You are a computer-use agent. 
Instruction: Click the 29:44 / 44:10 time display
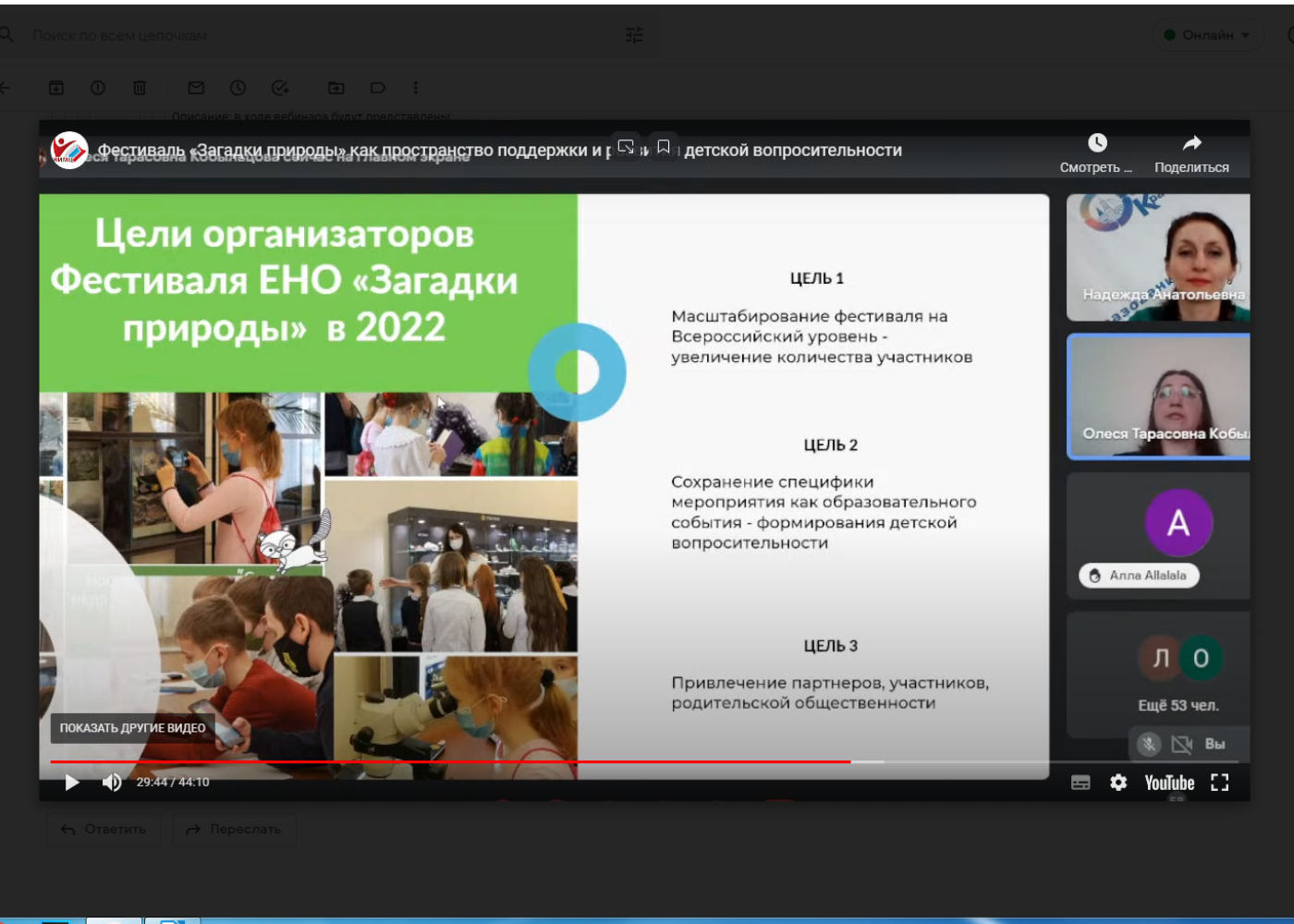[x=173, y=782]
